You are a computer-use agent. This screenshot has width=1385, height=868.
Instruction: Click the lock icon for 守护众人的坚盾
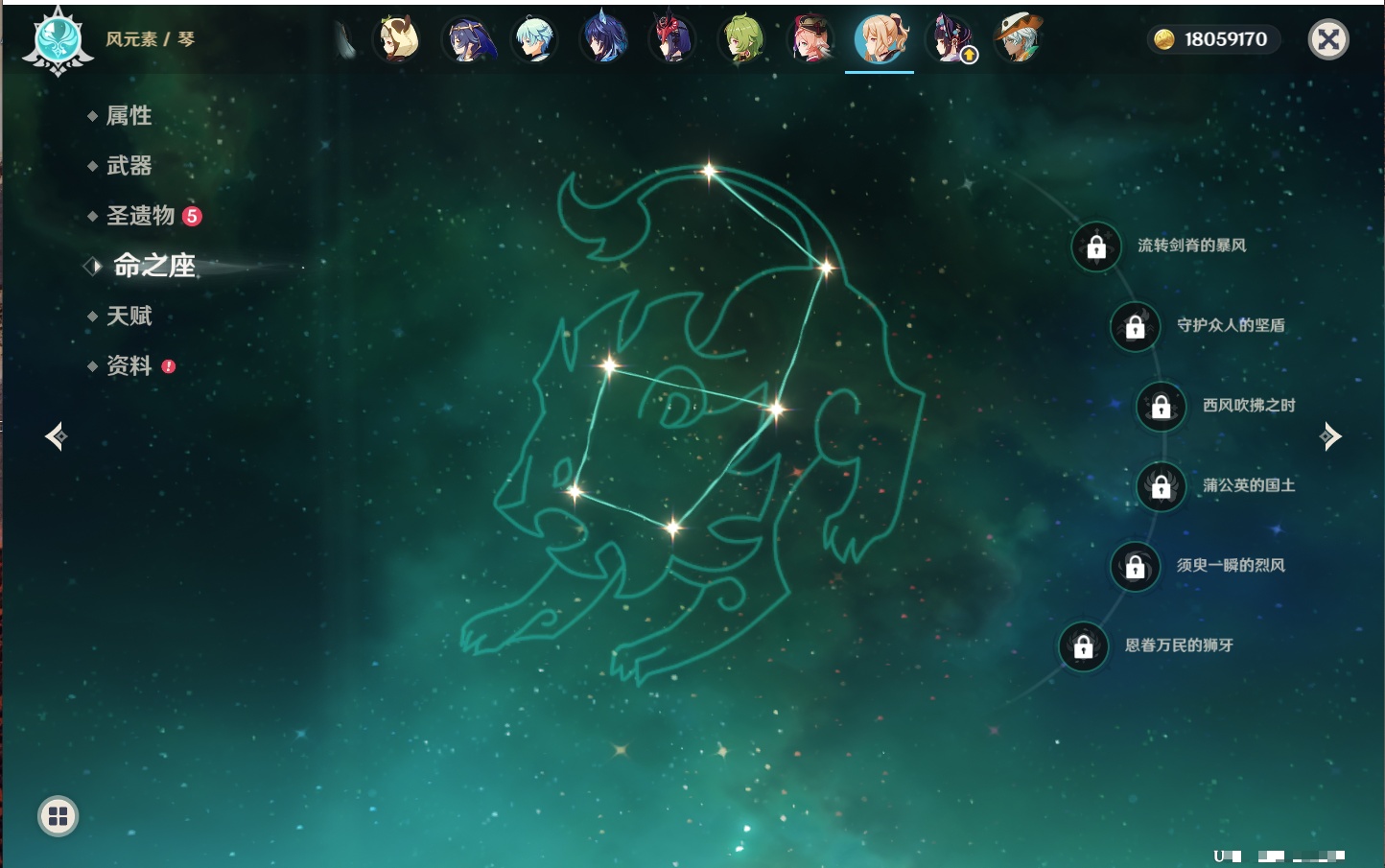pos(1136,327)
